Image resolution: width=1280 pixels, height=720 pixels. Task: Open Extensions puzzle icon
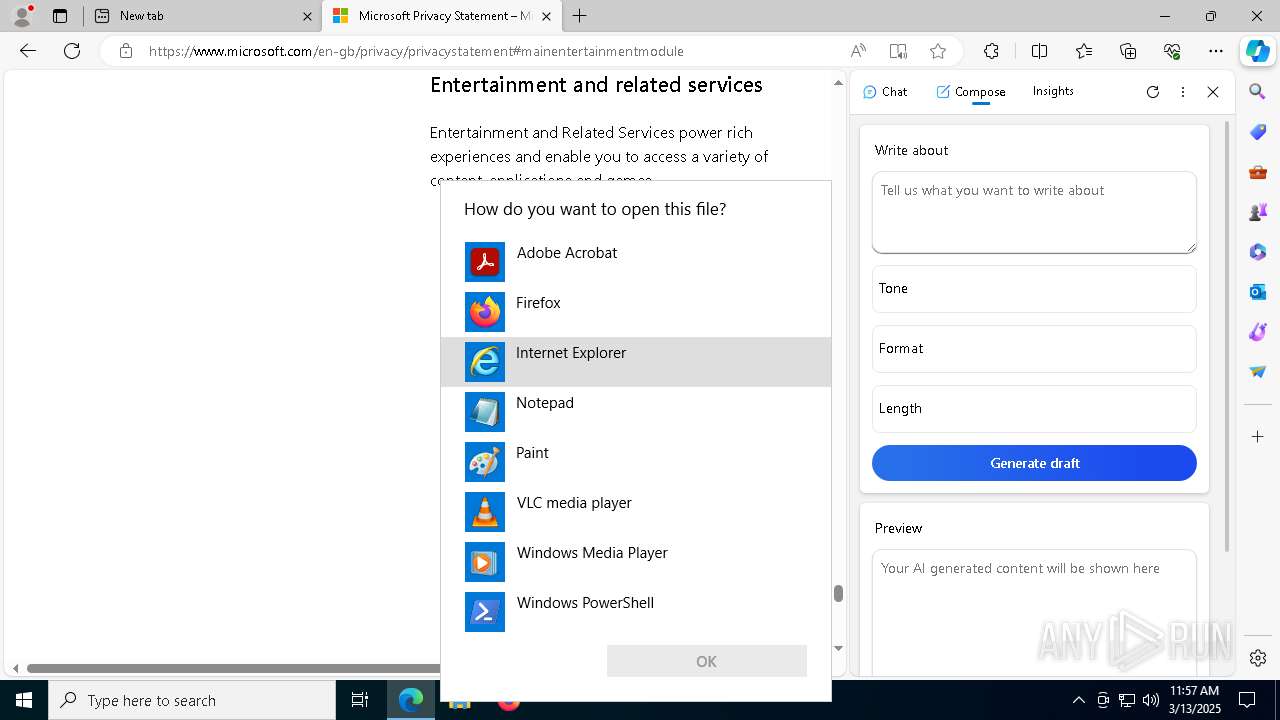click(x=991, y=51)
